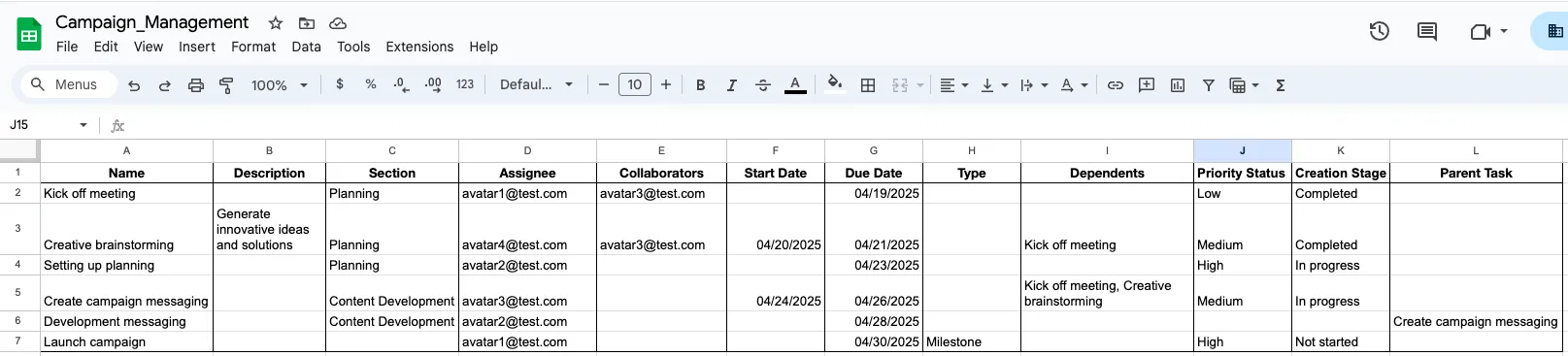Expand the font family dropdown
The height and width of the screenshot is (356, 1568).
[536, 85]
